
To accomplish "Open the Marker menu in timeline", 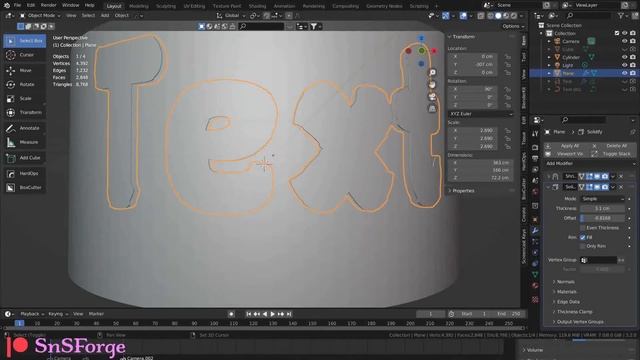I will click(x=96, y=314).
